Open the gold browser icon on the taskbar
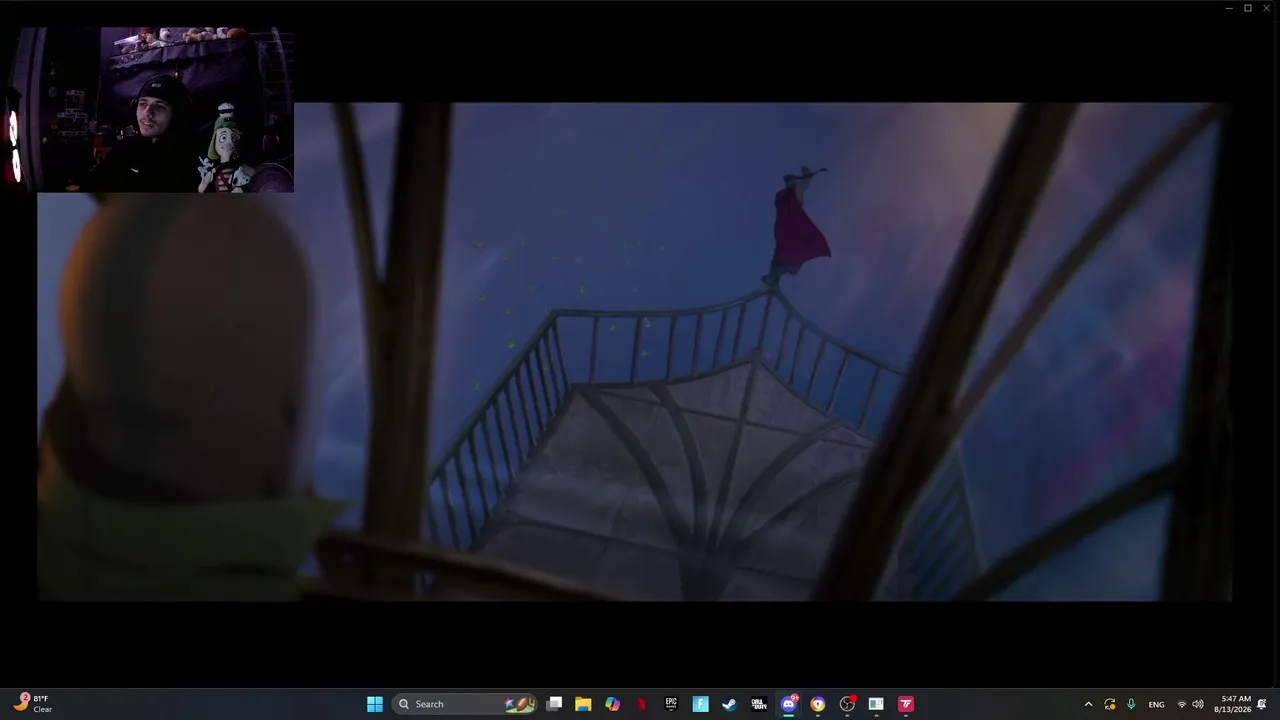 [x=817, y=704]
